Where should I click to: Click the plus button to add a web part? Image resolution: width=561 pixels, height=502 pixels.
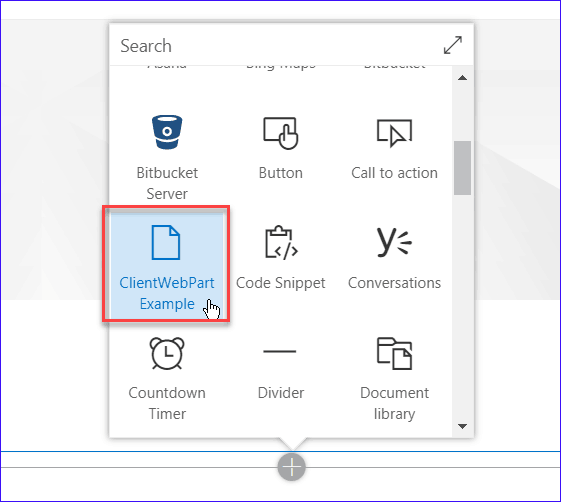(x=292, y=467)
